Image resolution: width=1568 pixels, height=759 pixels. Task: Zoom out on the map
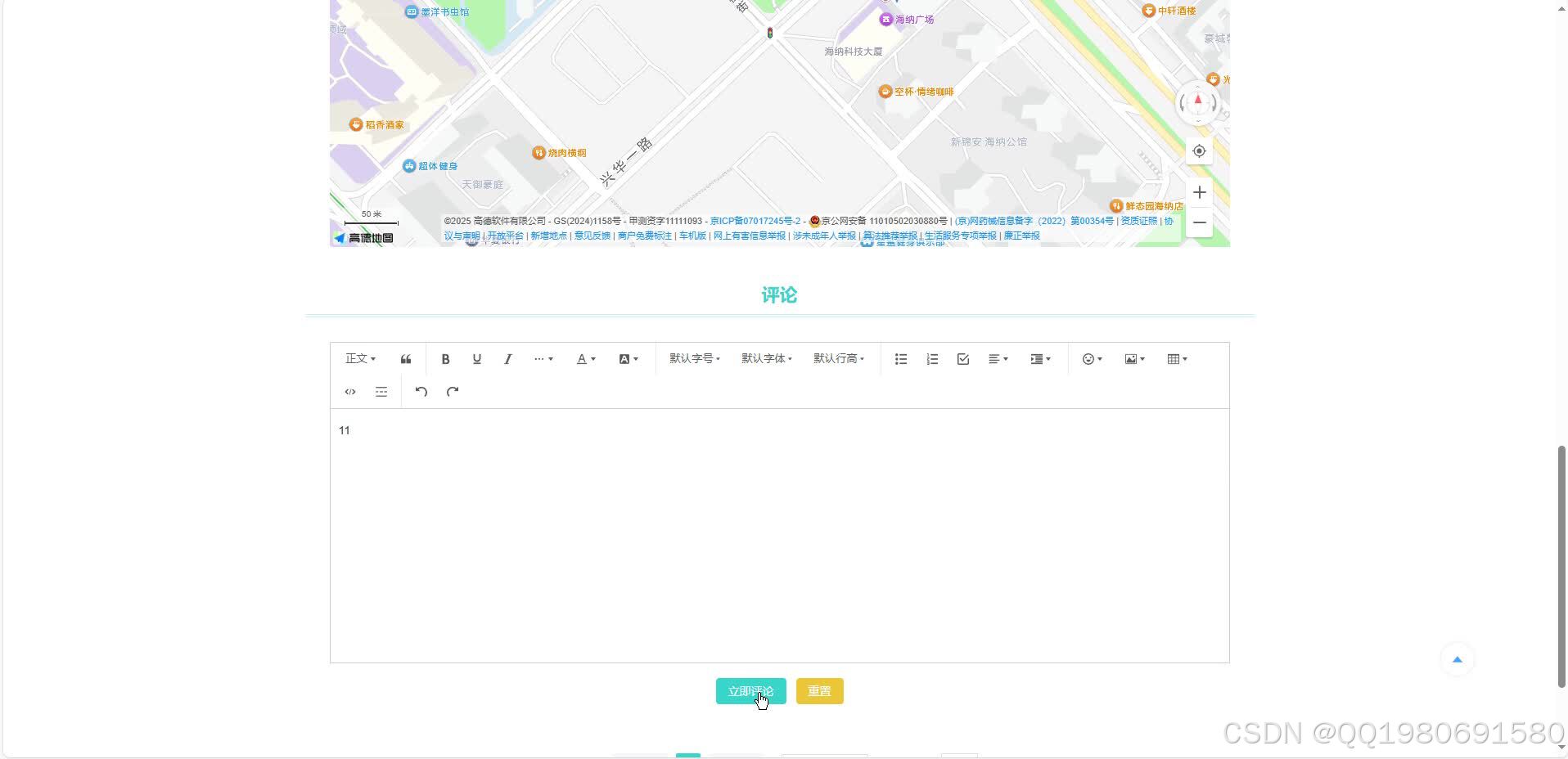point(1200,222)
